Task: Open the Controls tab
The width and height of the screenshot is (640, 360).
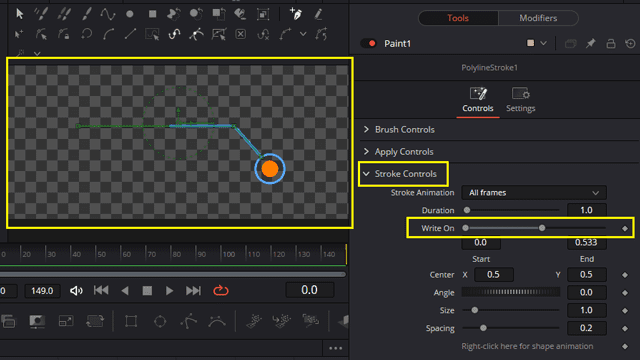Action: (478, 100)
